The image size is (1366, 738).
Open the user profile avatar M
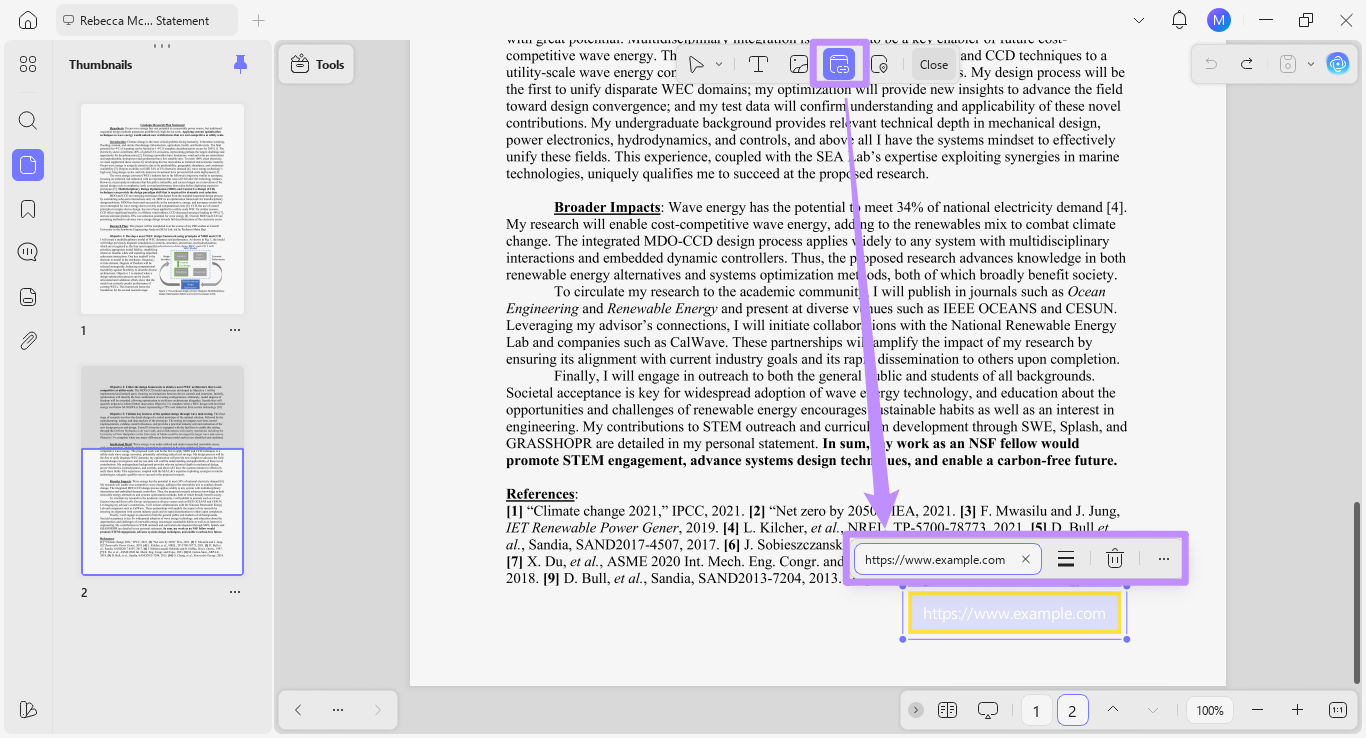click(x=1218, y=20)
